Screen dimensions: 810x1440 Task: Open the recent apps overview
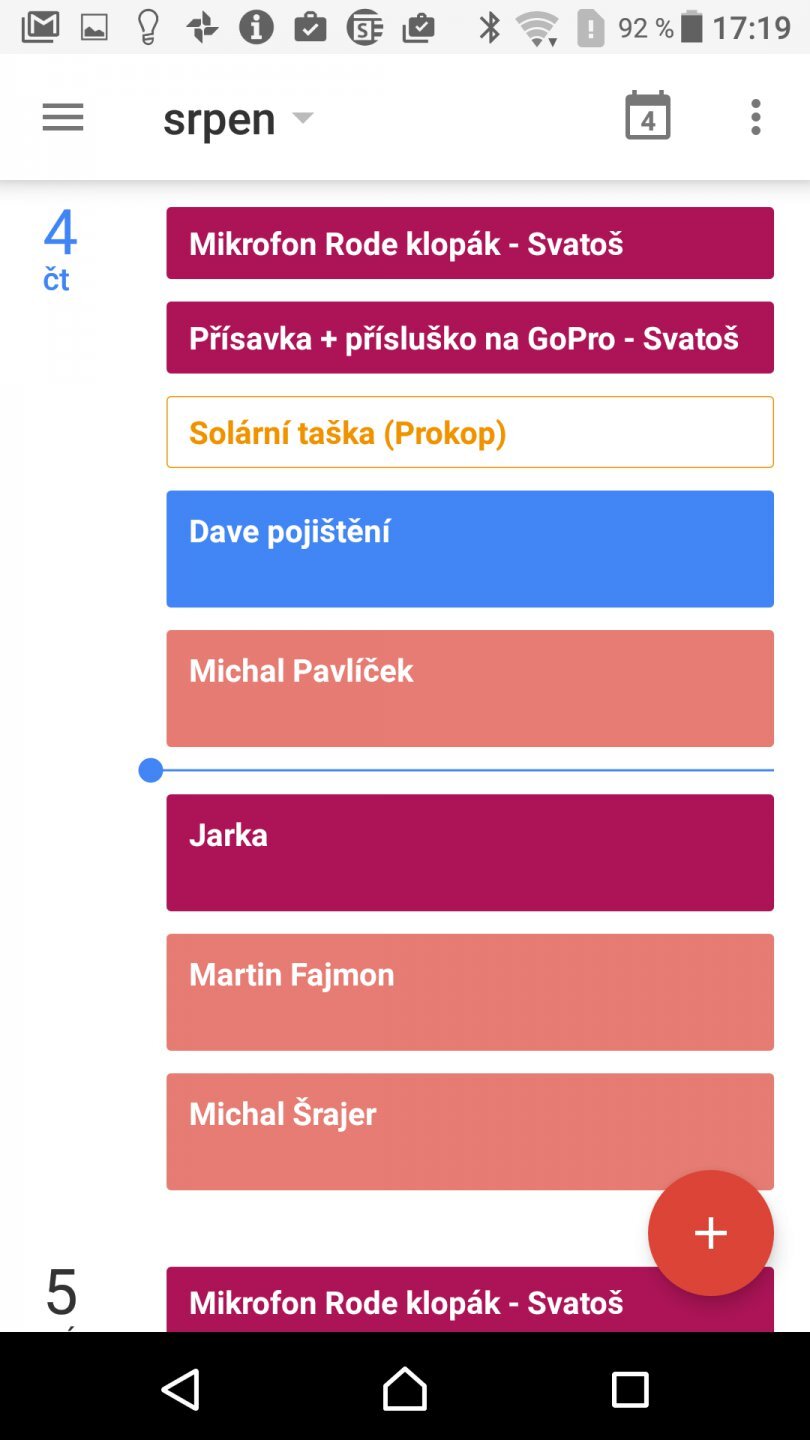[x=630, y=1389]
